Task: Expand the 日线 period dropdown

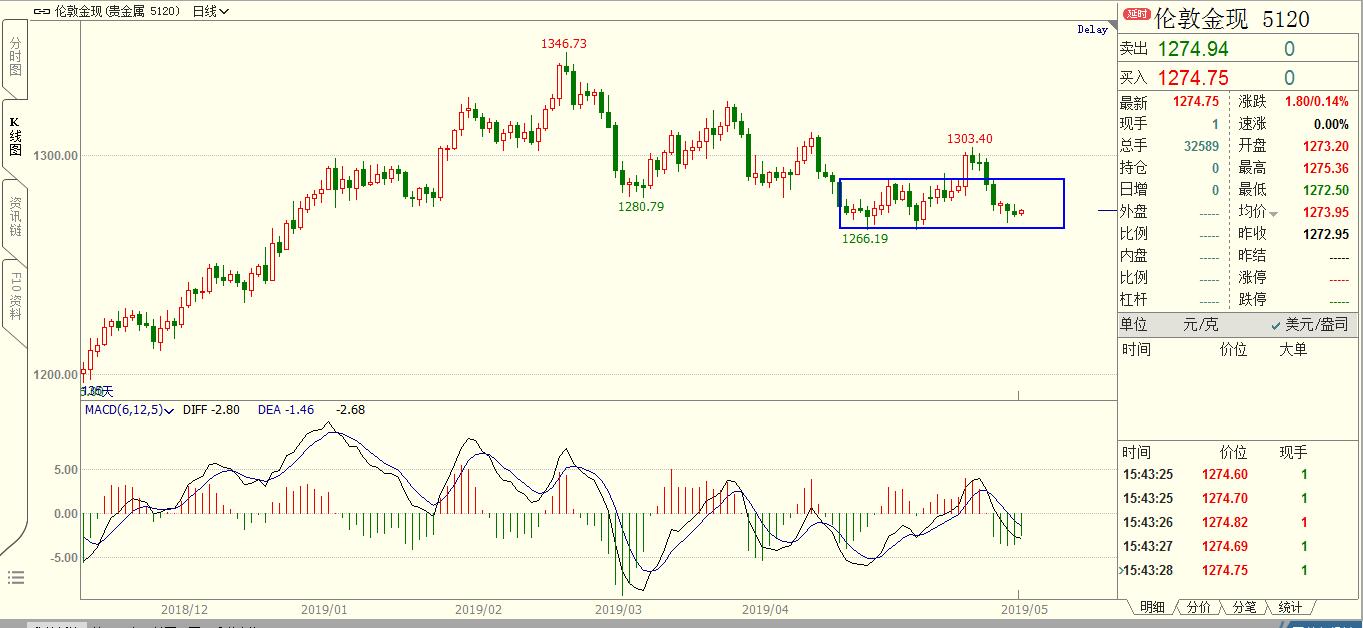Action: pos(209,11)
